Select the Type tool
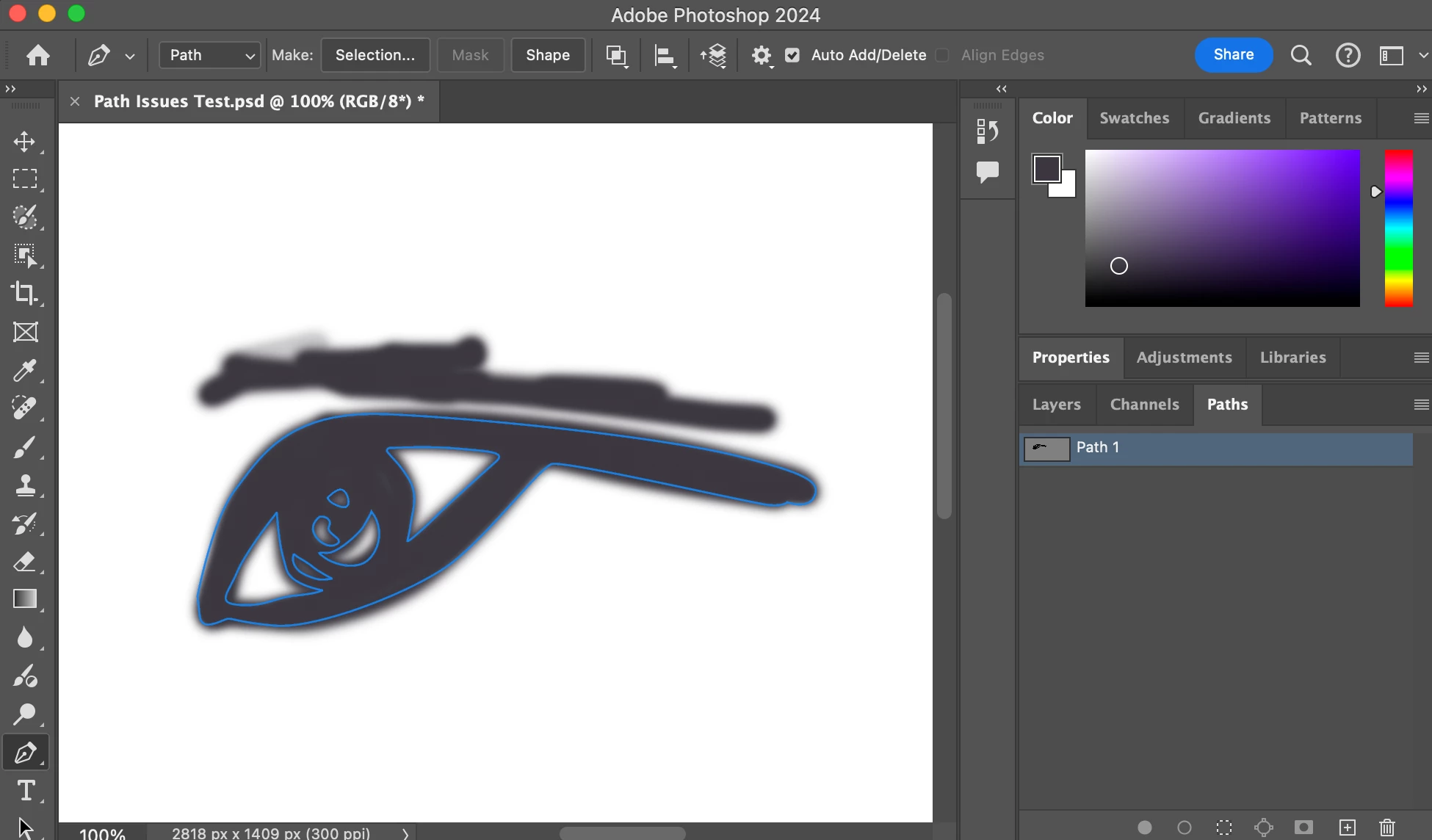This screenshot has height=840, width=1432. point(26,791)
